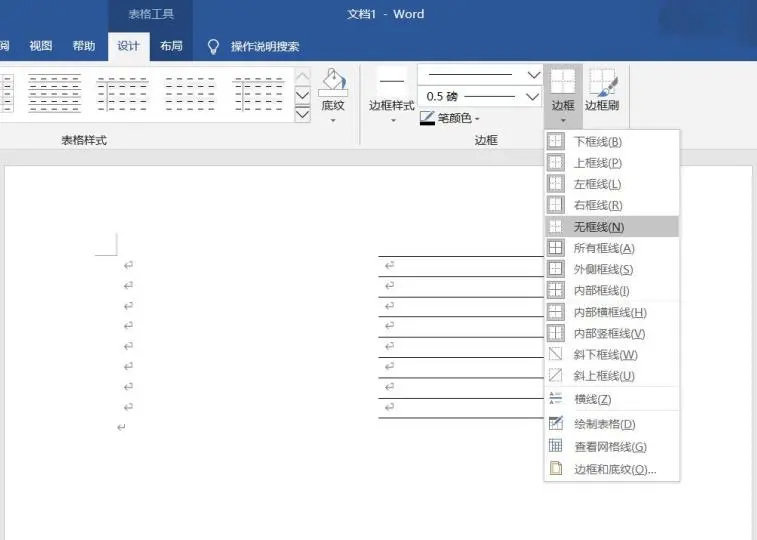The image size is (757, 540).
Task: Expand the table styles gallery more button
Action: click(x=302, y=115)
